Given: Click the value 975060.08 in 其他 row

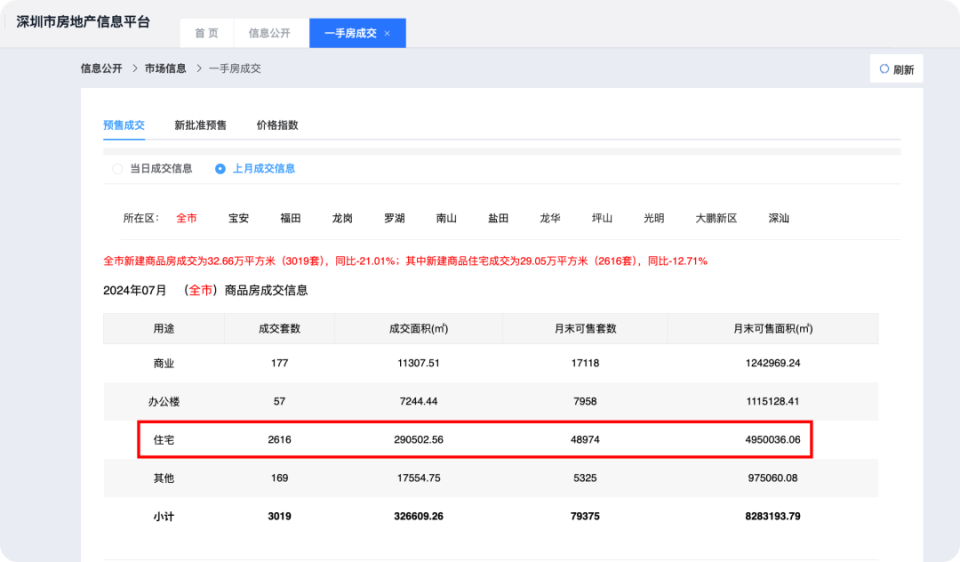Looking at the screenshot, I should point(773,478).
